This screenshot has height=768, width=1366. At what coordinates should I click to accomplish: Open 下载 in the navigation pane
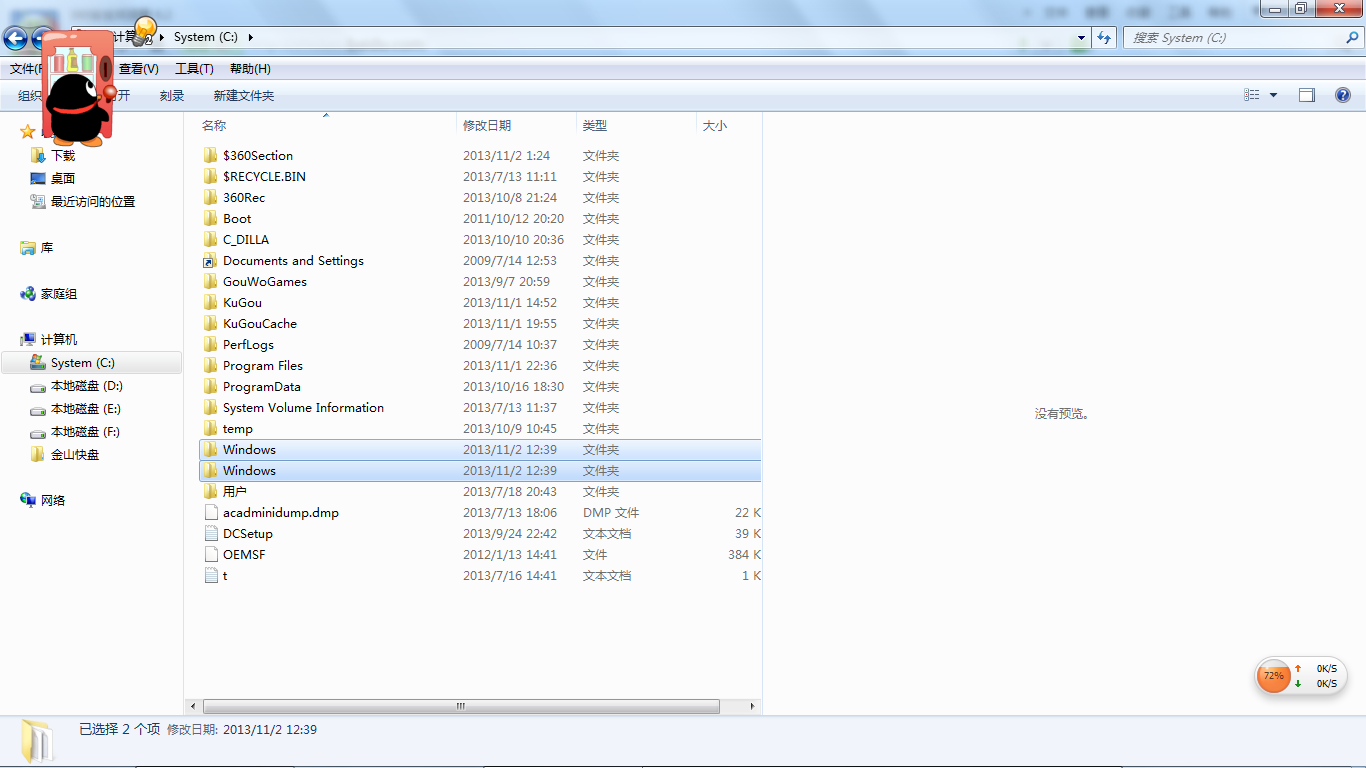click(x=63, y=155)
